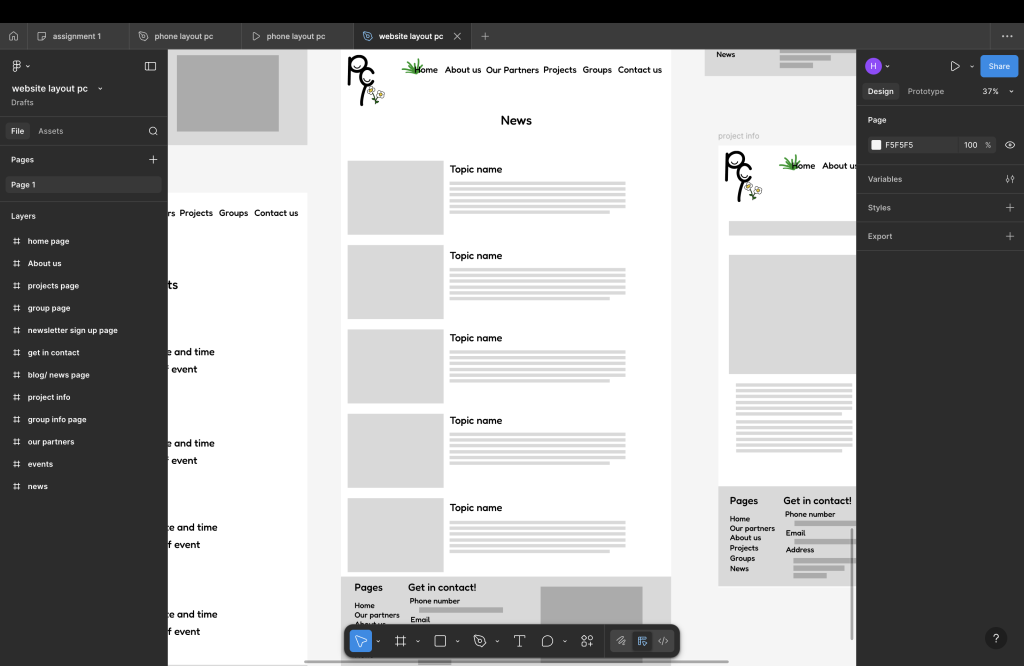Viewport: 1024px width, 666px height.
Task: Click the Home icon in tab bar
Action: (x=14, y=36)
